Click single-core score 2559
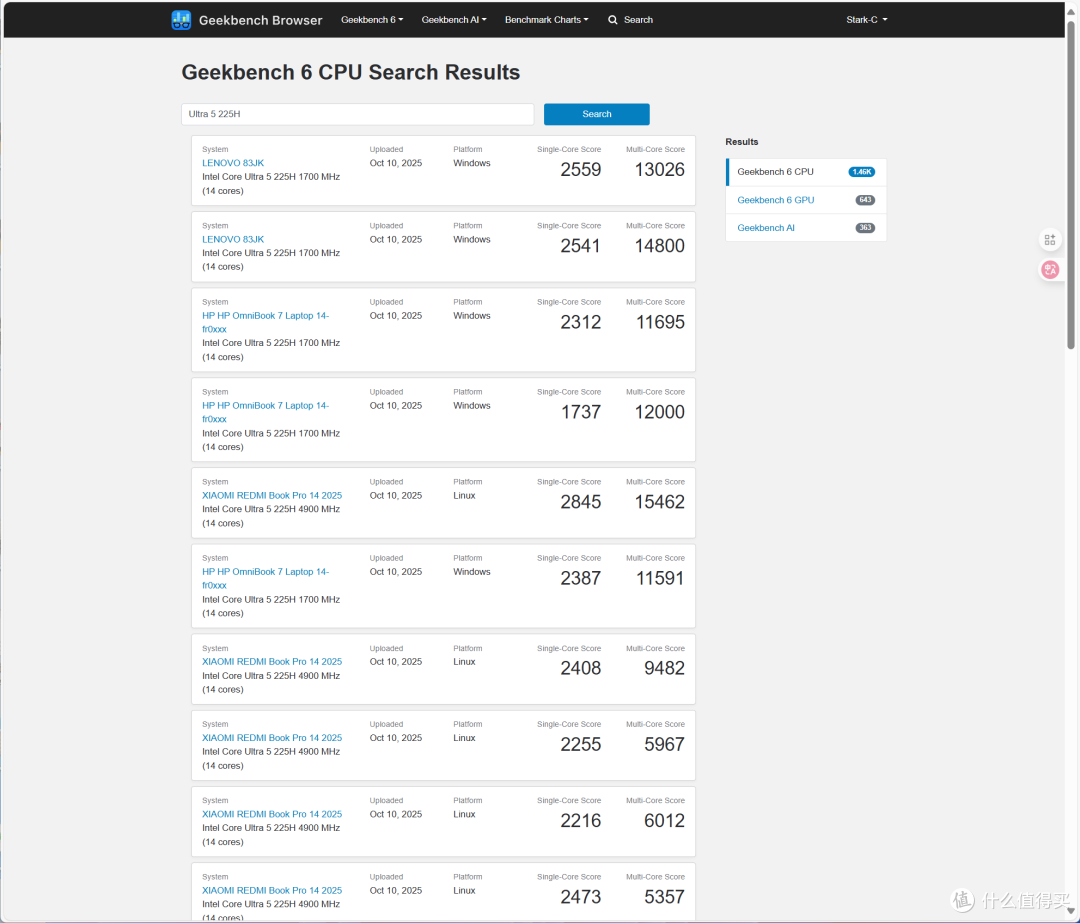The image size is (1080, 923). [x=581, y=170]
